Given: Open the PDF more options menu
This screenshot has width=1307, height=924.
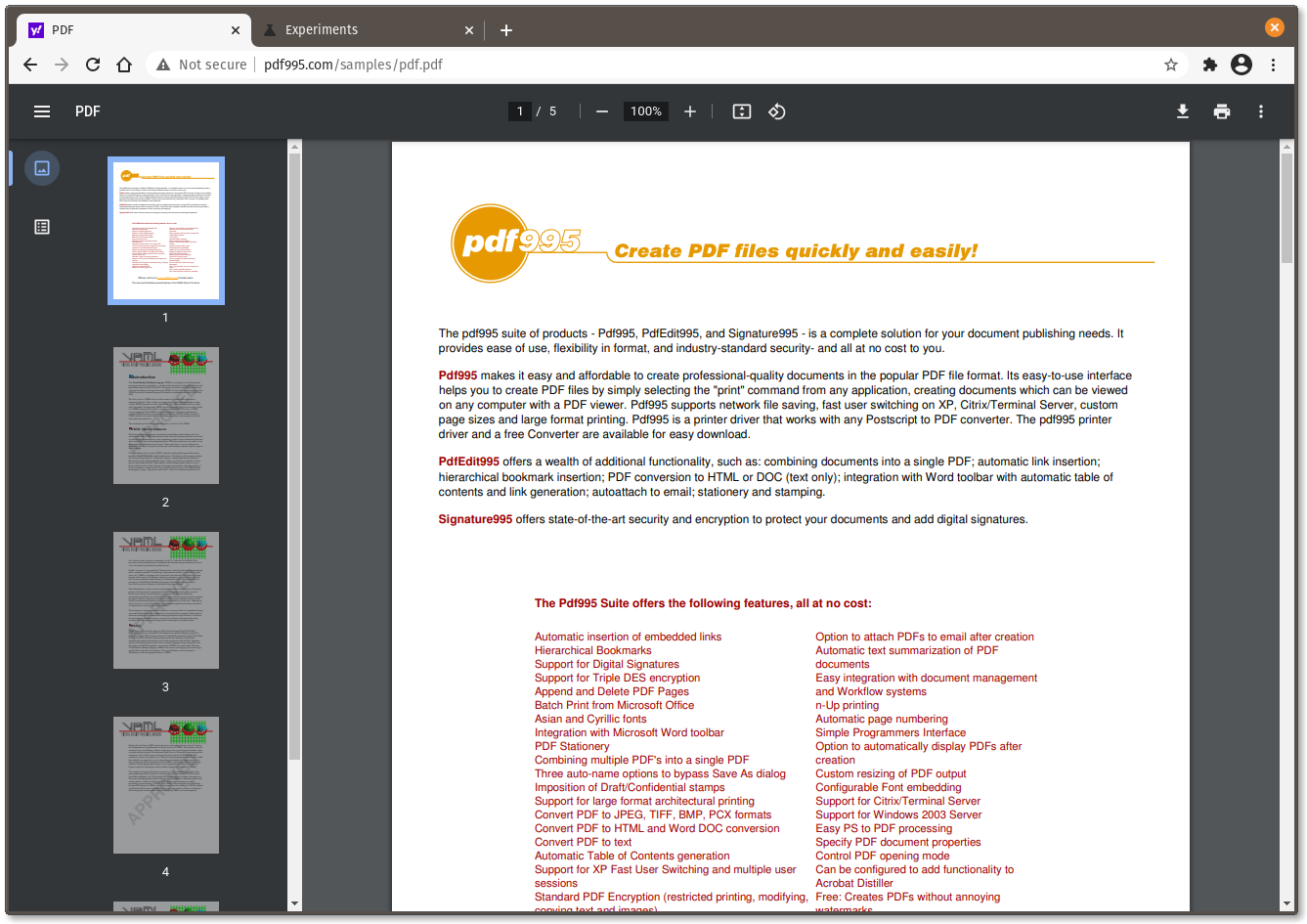Looking at the screenshot, I should [x=1261, y=111].
